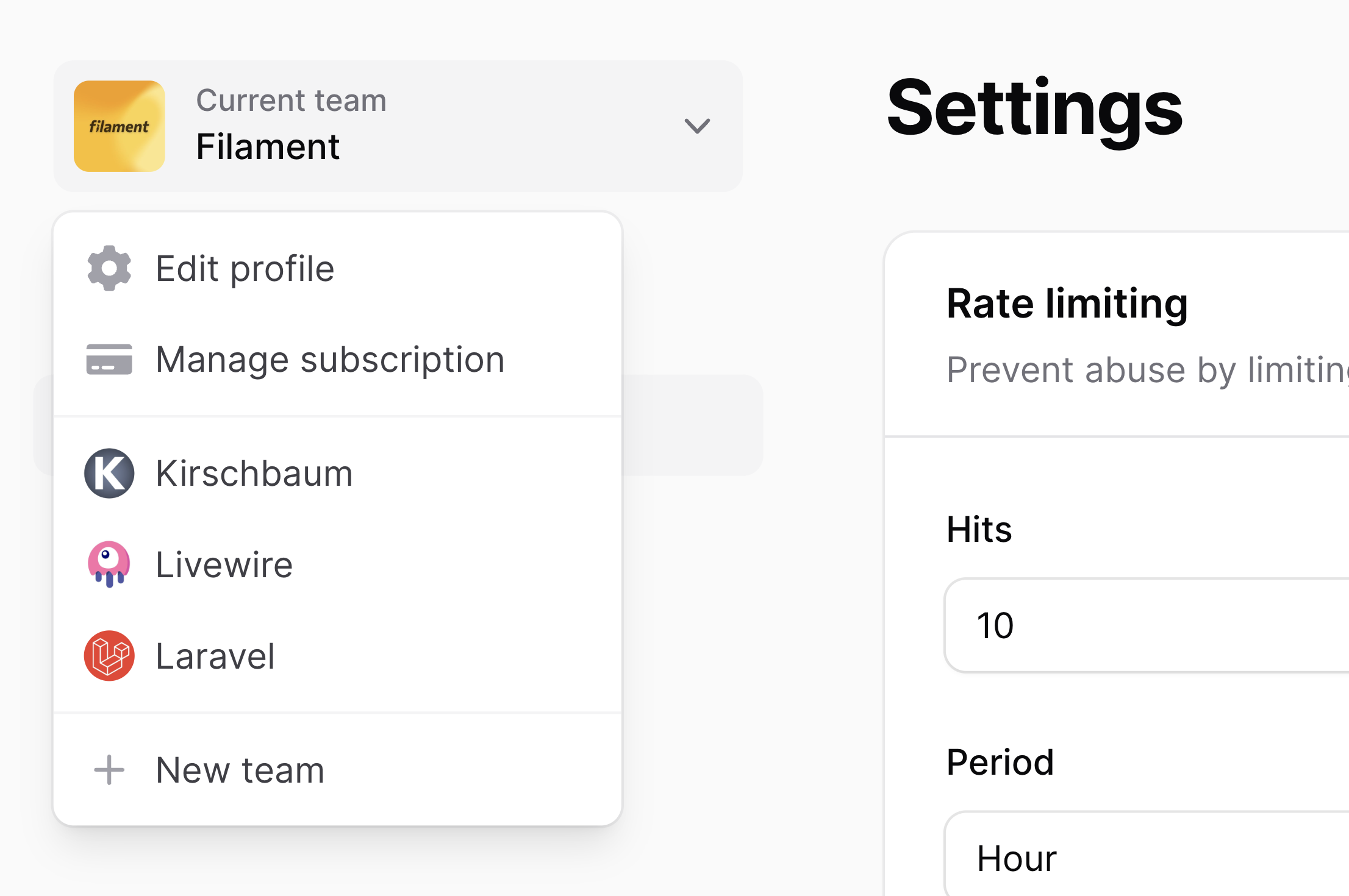The height and width of the screenshot is (896, 1349).
Task: Create a New team
Action: [239, 770]
